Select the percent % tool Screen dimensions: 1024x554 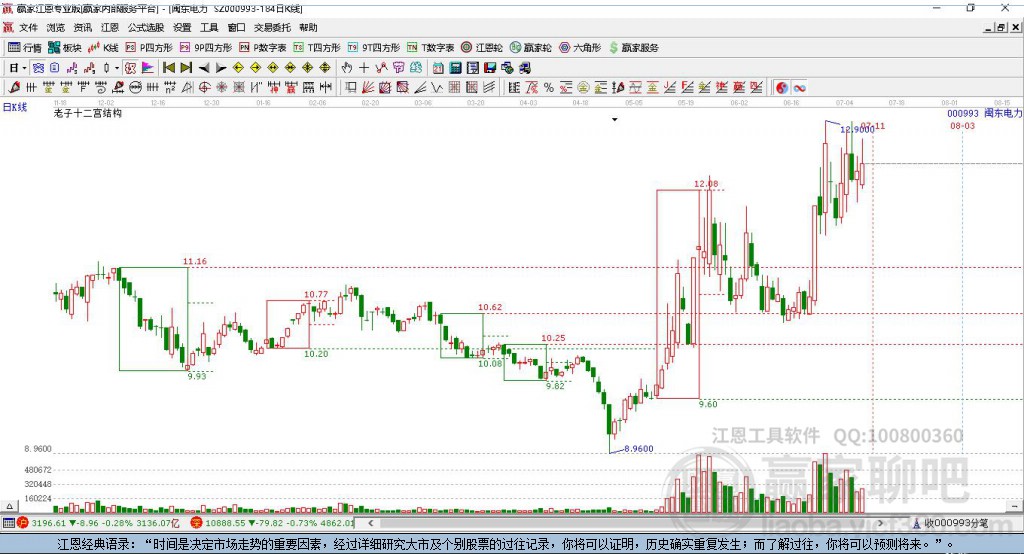(549, 88)
